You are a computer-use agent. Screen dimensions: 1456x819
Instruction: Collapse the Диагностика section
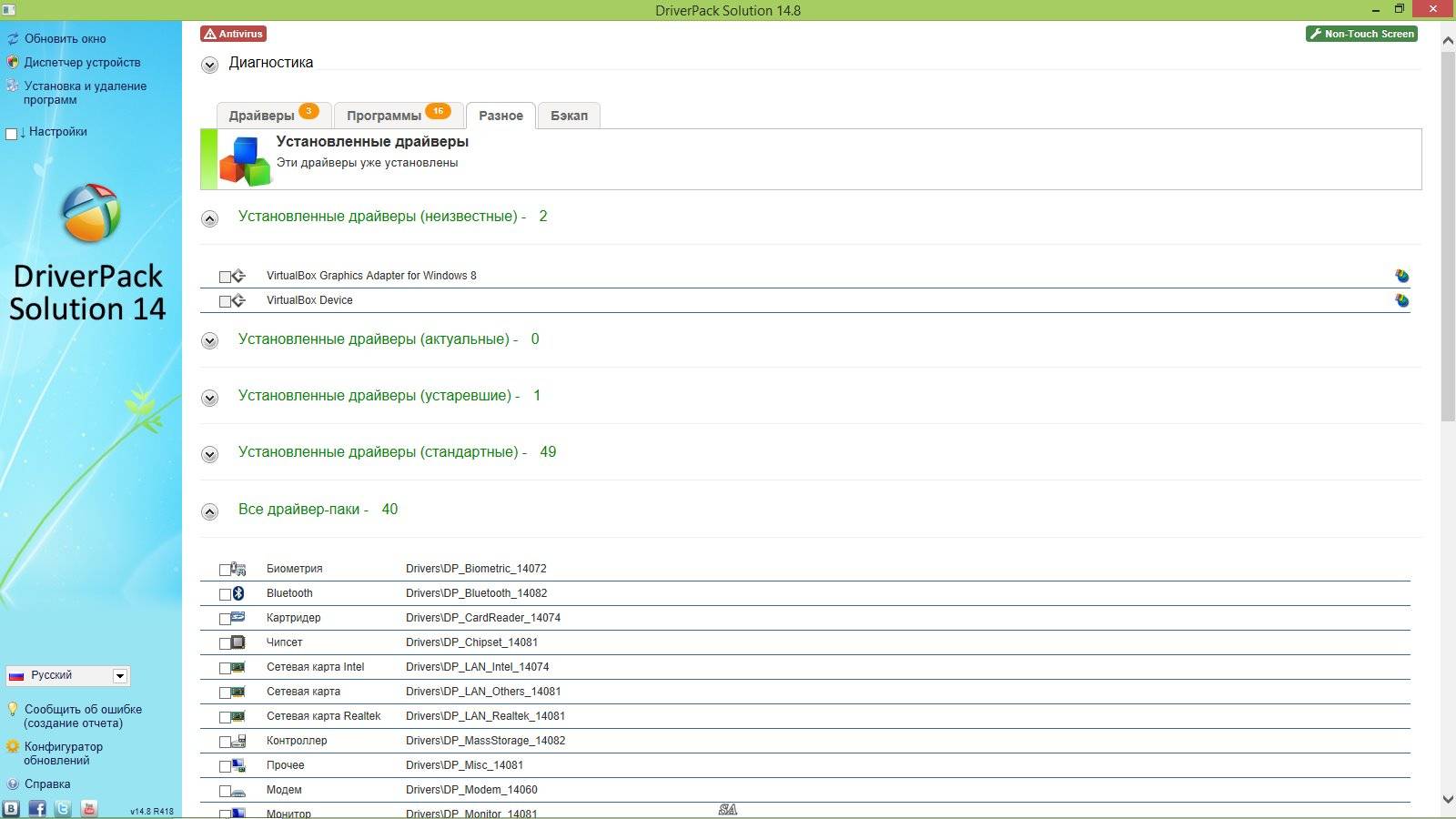point(209,65)
